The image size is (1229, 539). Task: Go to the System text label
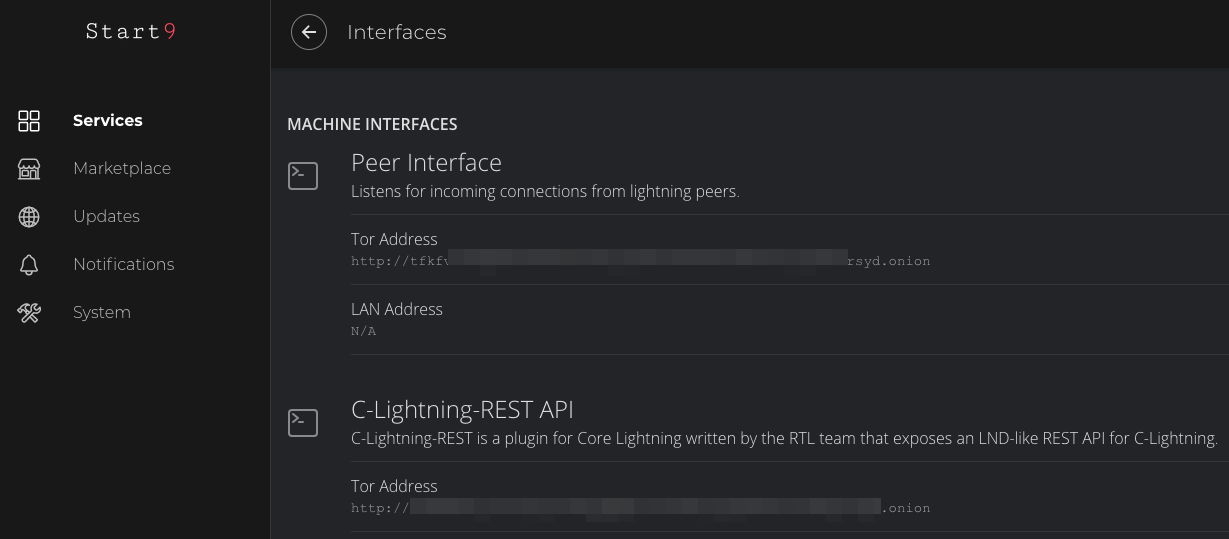pyautogui.click(x=102, y=313)
